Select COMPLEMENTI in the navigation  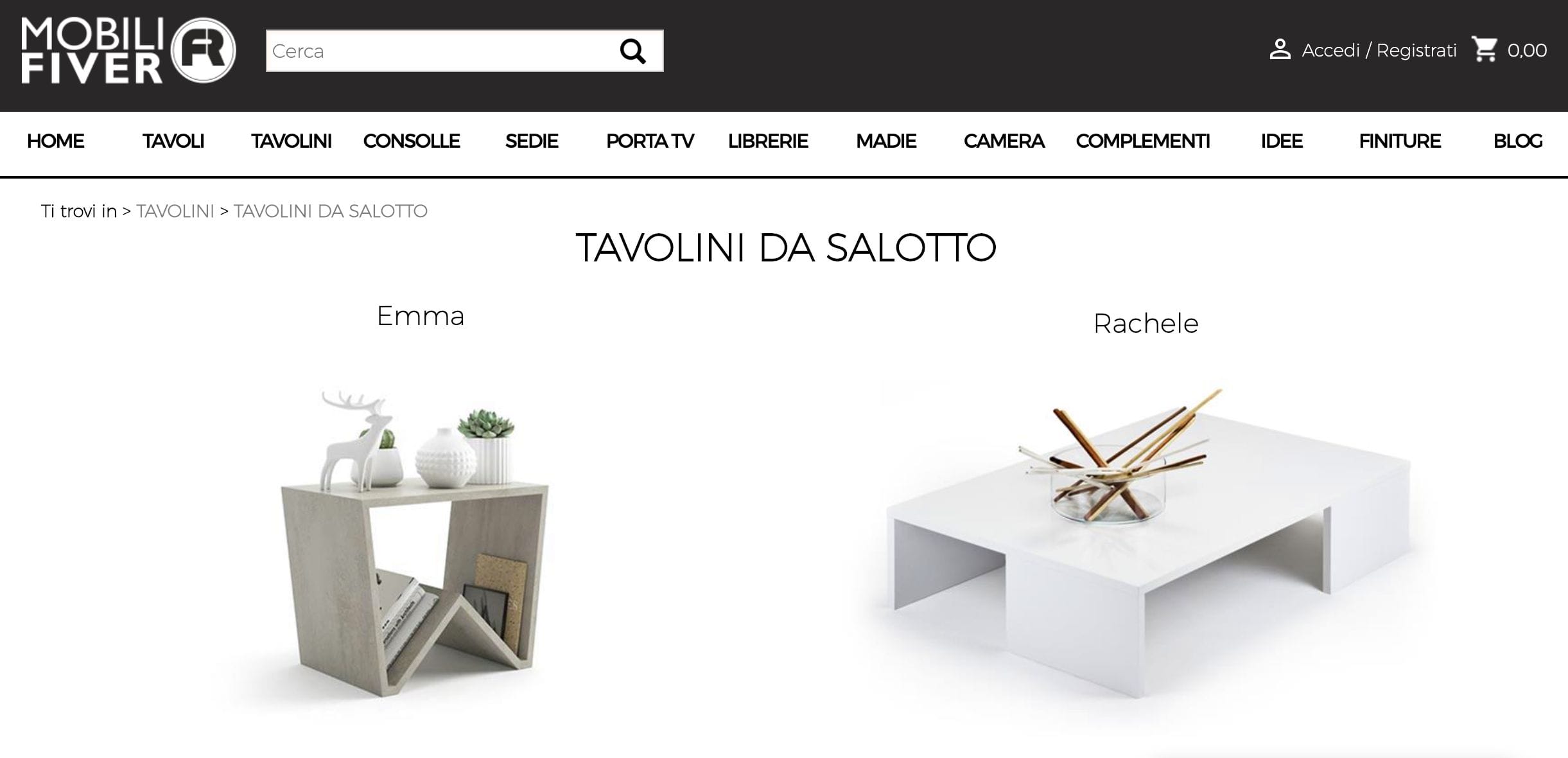pyautogui.click(x=1143, y=141)
